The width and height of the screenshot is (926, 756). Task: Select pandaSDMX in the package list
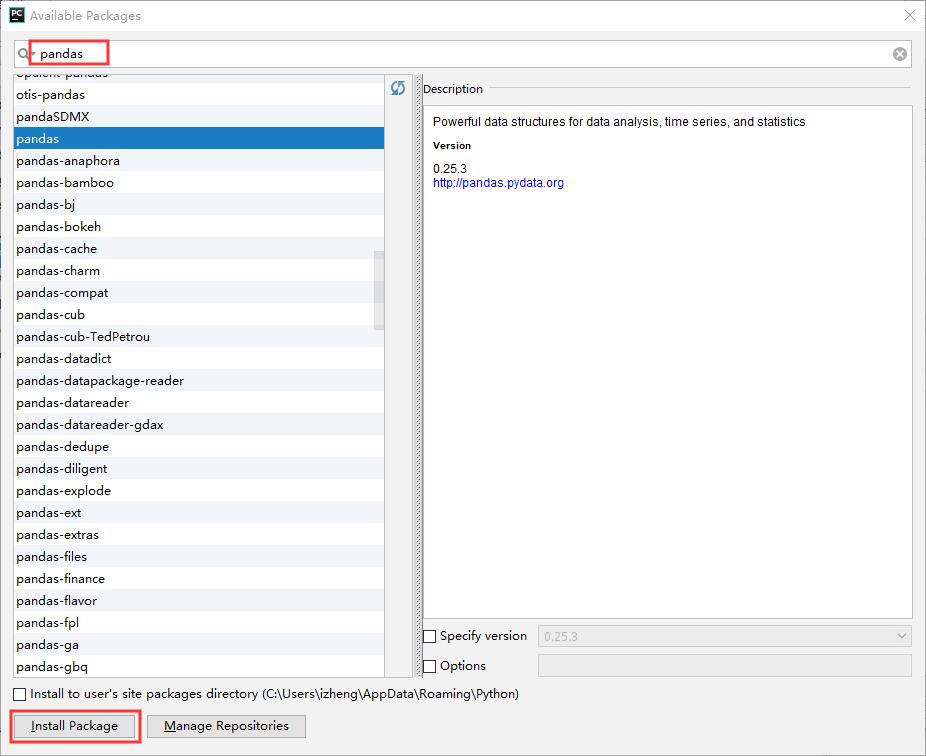(x=198, y=116)
